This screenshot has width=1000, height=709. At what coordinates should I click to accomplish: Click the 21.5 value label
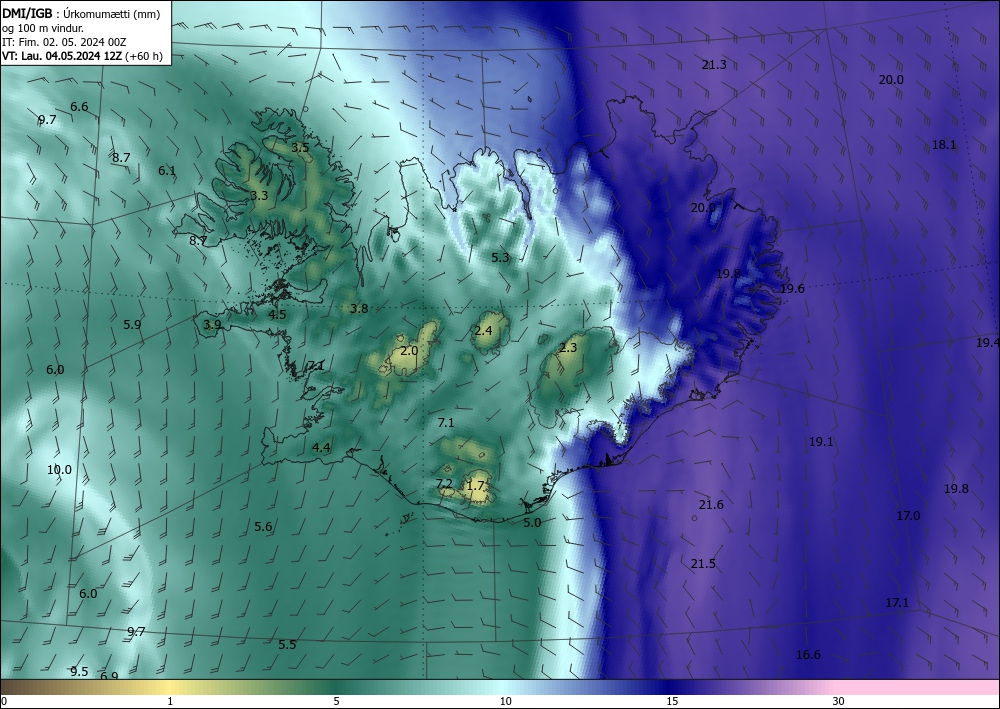click(x=703, y=564)
